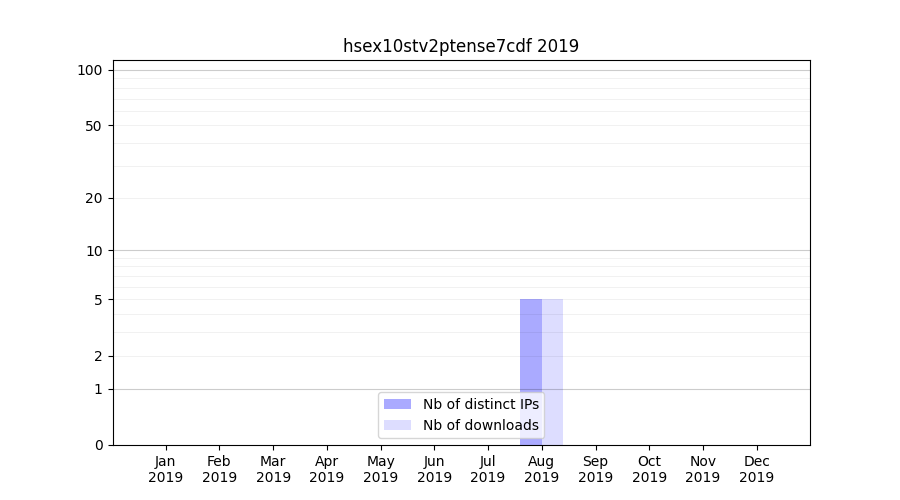Choose the Oct 2019 x-axis label
This screenshot has width=900, height=500.
pyautogui.click(x=649, y=469)
